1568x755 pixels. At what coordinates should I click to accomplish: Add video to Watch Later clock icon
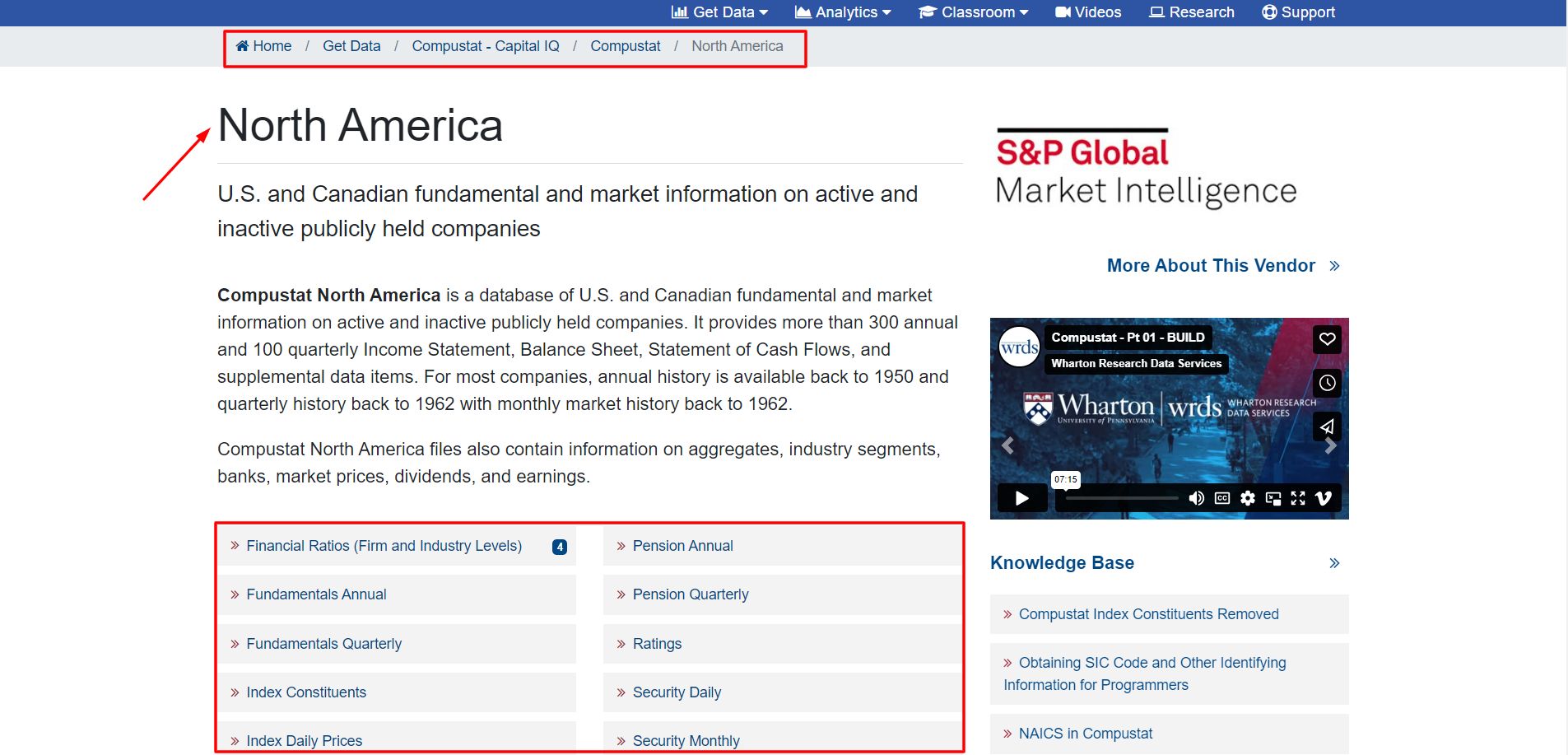[1327, 383]
